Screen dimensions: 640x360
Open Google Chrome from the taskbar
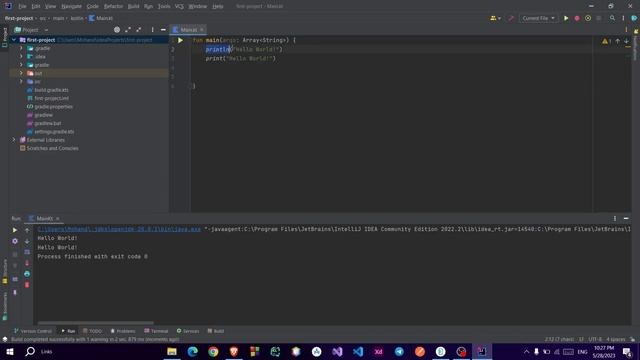(213, 351)
